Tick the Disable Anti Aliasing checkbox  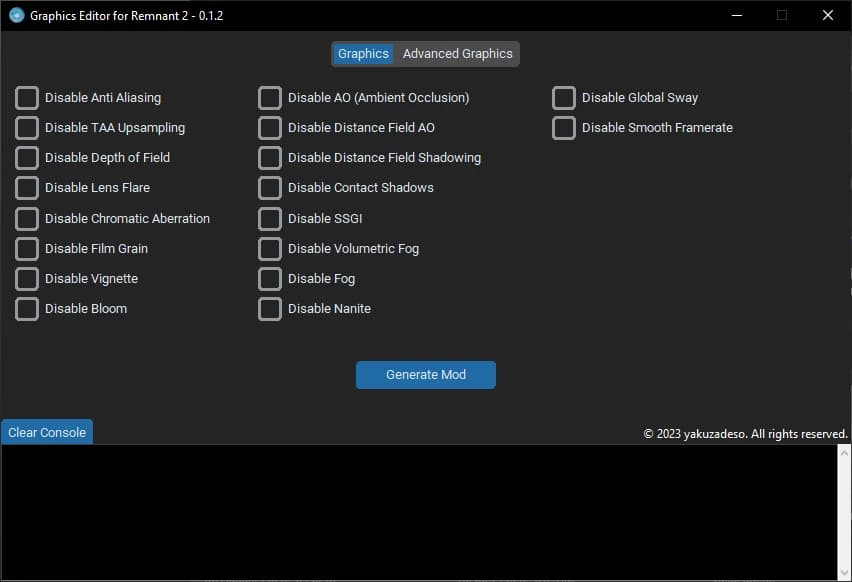click(x=27, y=98)
